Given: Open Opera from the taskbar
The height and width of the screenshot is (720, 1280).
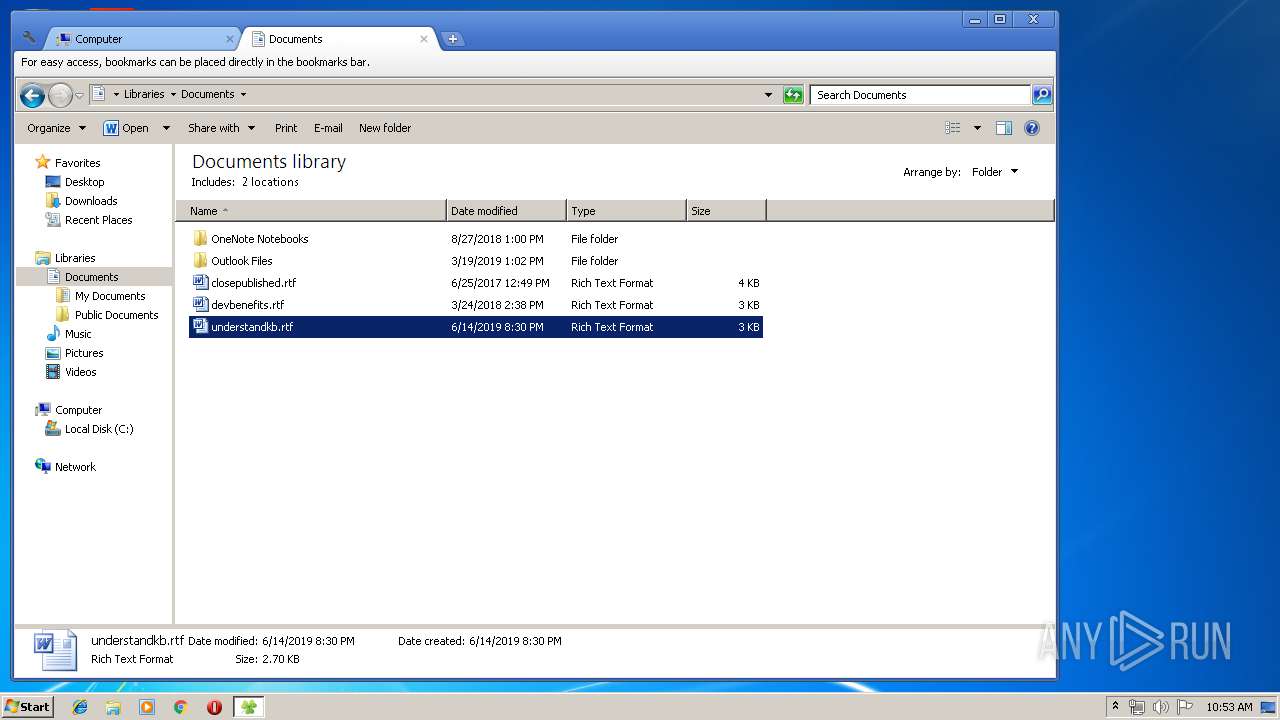Looking at the screenshot, I should click(214, 707).
